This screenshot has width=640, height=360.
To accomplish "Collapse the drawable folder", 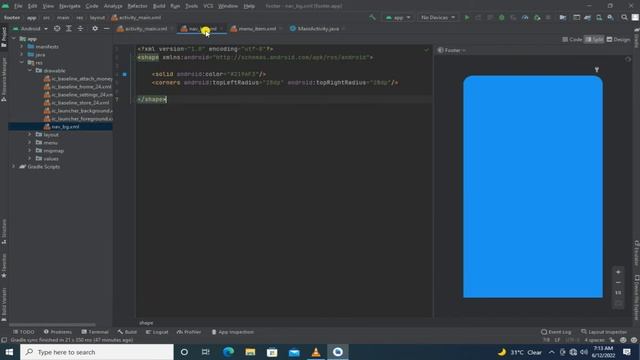I will pos(30,71).
